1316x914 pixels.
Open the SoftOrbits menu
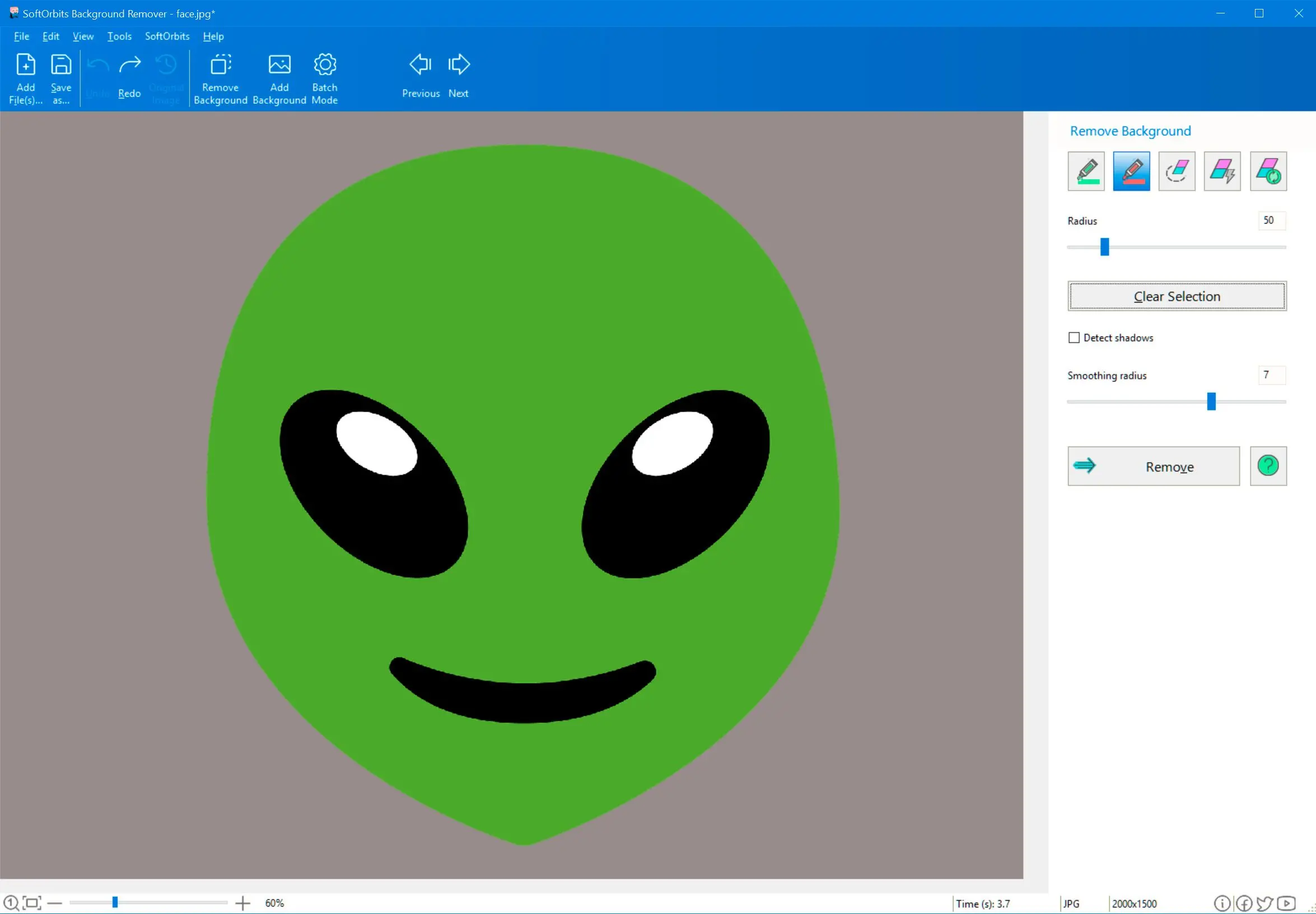coord(167,36)
